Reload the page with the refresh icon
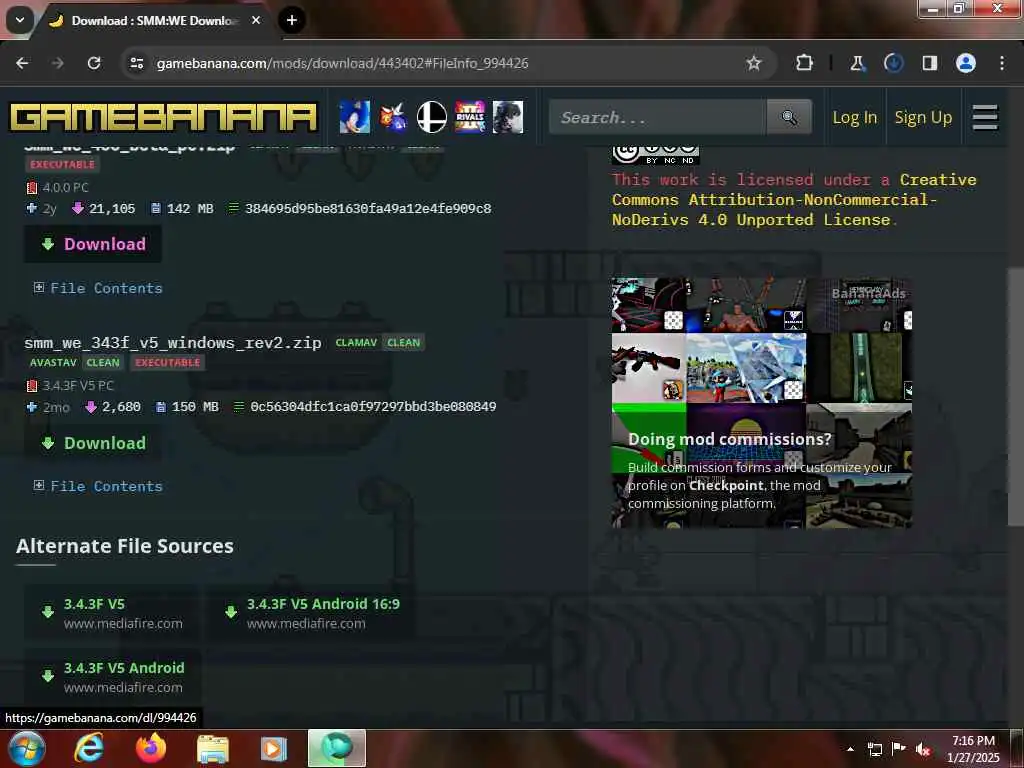1024x768 pixels. (x=94, y=63)
